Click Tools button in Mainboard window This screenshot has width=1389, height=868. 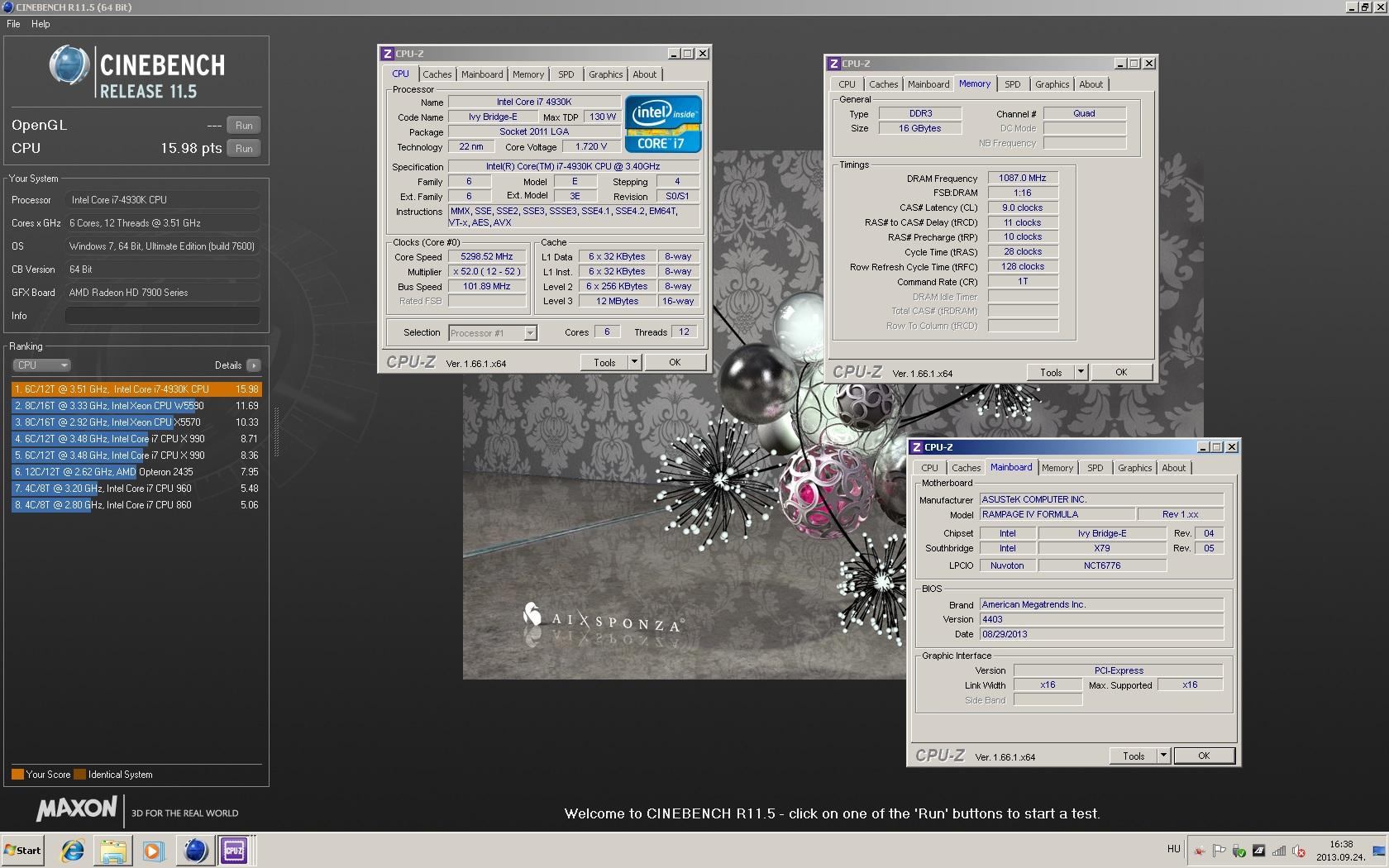pyautogui.click(x=1134, y=756)
